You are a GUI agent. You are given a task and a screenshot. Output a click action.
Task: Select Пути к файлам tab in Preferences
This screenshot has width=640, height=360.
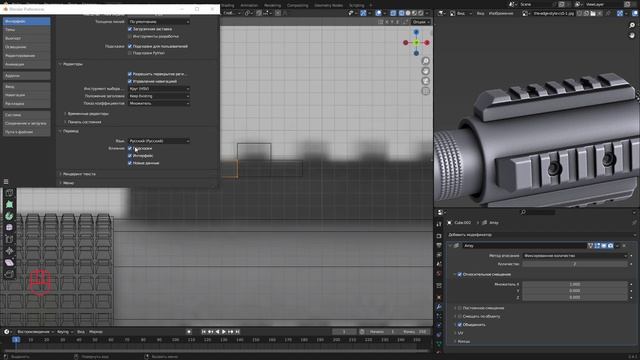(27, 132)
